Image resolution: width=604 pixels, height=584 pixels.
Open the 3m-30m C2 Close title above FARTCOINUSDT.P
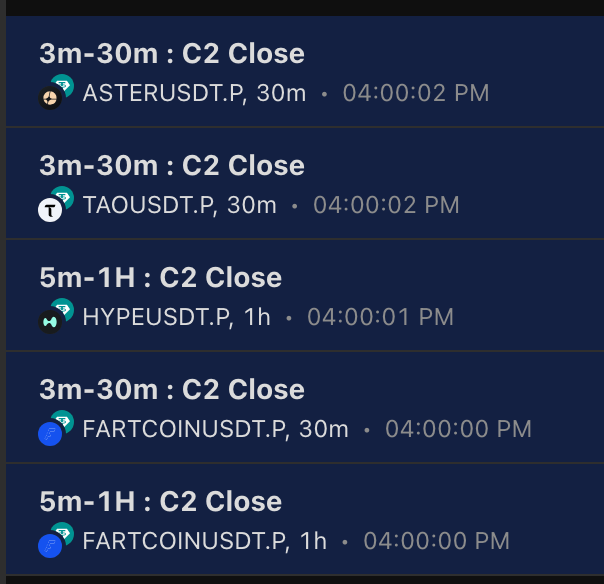pyautogui.click(x=172, y=390)
